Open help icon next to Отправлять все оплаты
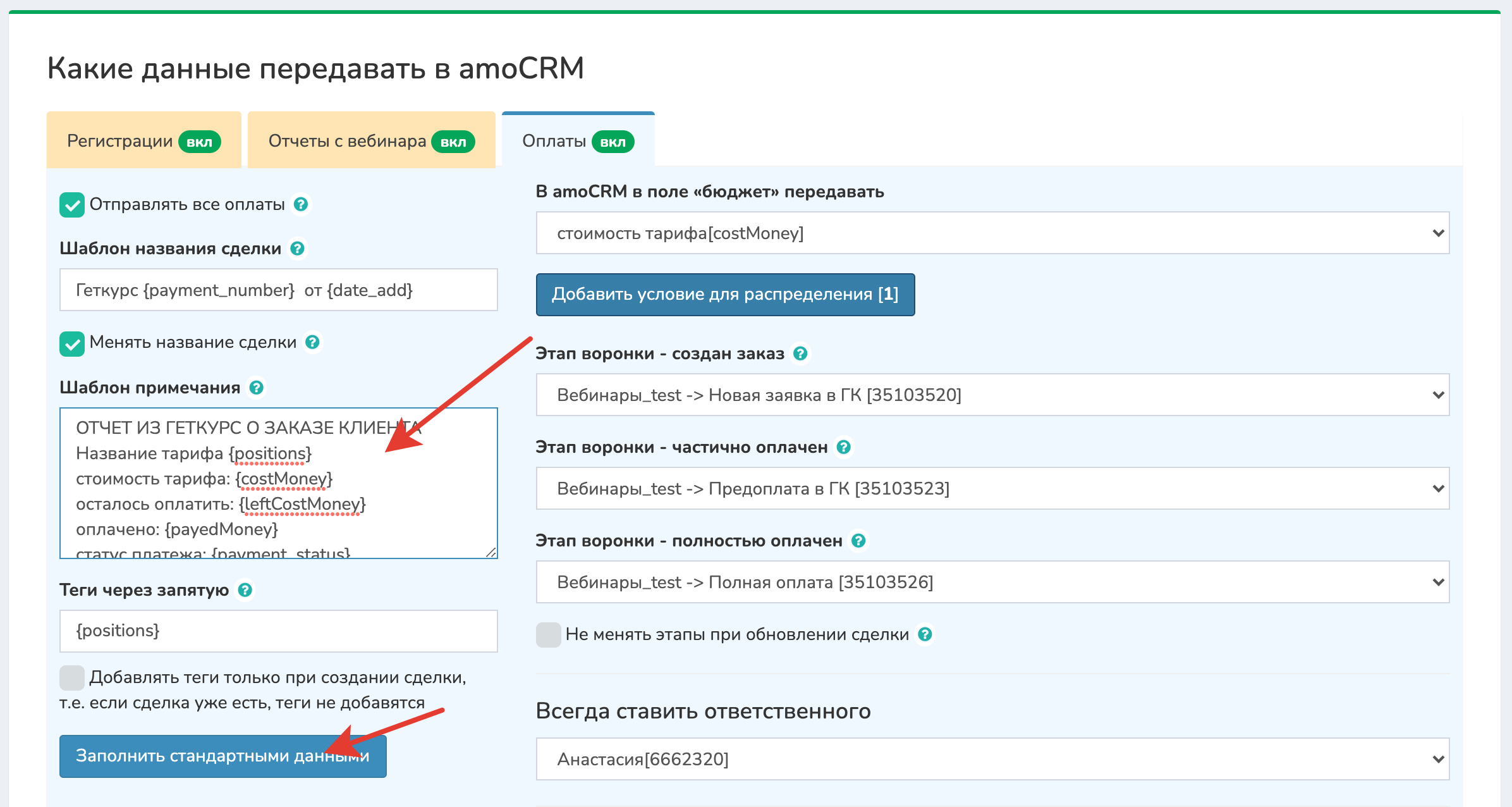This screenshot has height=807, width=1512. pos(301,204)
